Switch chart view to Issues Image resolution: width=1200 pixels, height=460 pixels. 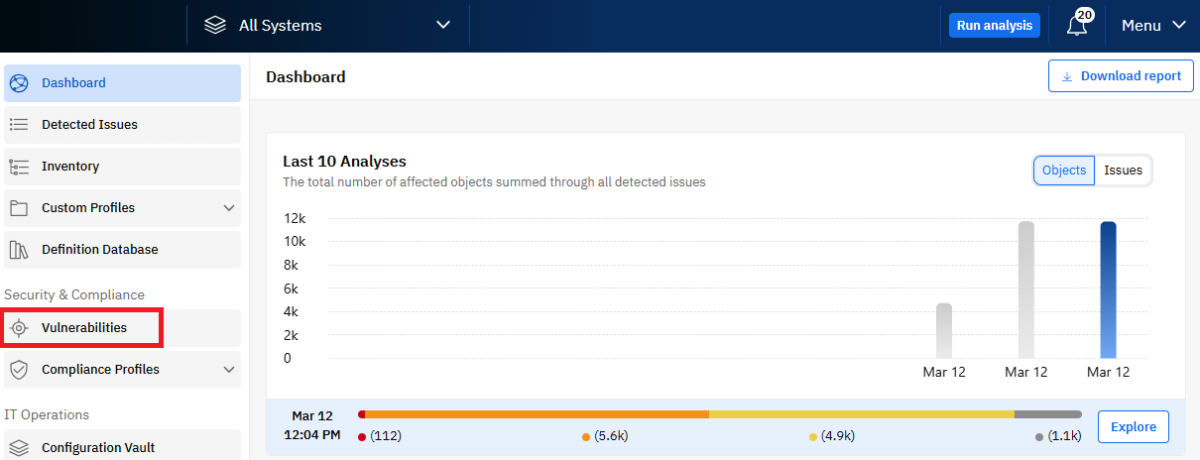pyautogui.click(x=1123, y=171)
